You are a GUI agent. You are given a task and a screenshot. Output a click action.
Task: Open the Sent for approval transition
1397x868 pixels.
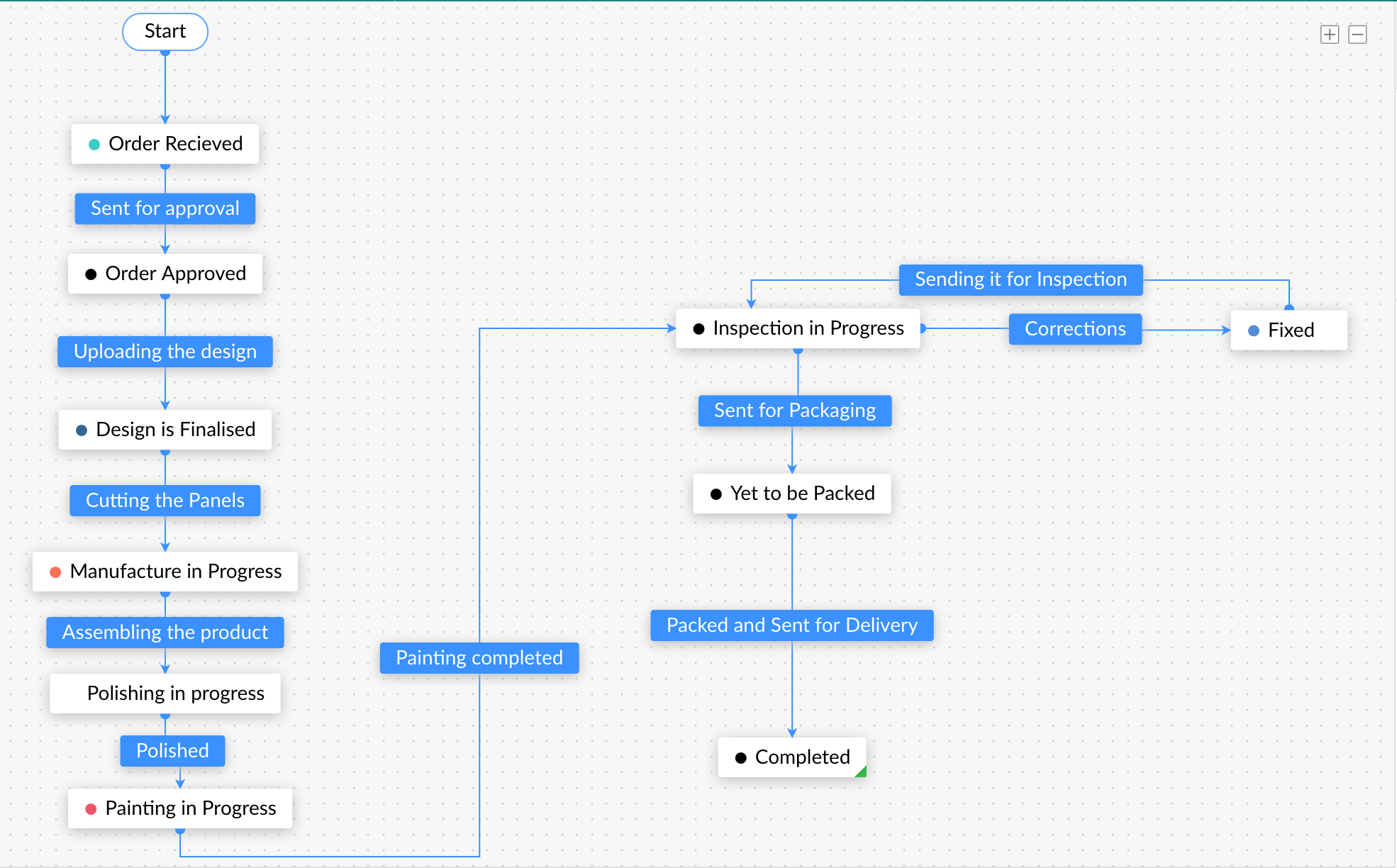click(x=165, y=208)
